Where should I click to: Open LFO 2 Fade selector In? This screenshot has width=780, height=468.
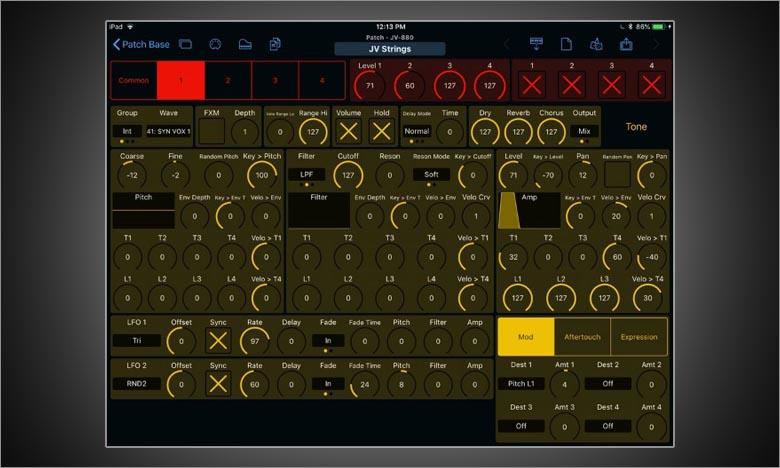tap(328, 383)
